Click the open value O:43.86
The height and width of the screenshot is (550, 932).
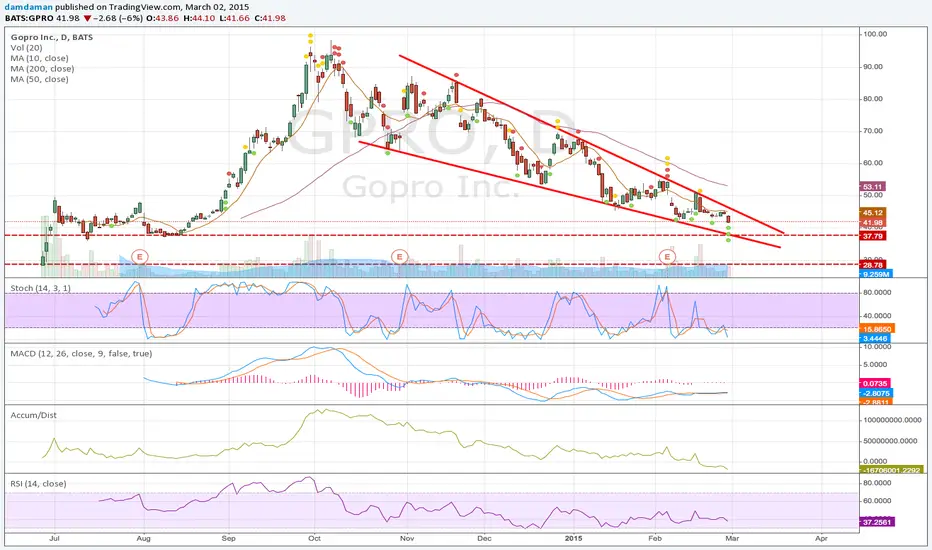[x=163, y=18]
